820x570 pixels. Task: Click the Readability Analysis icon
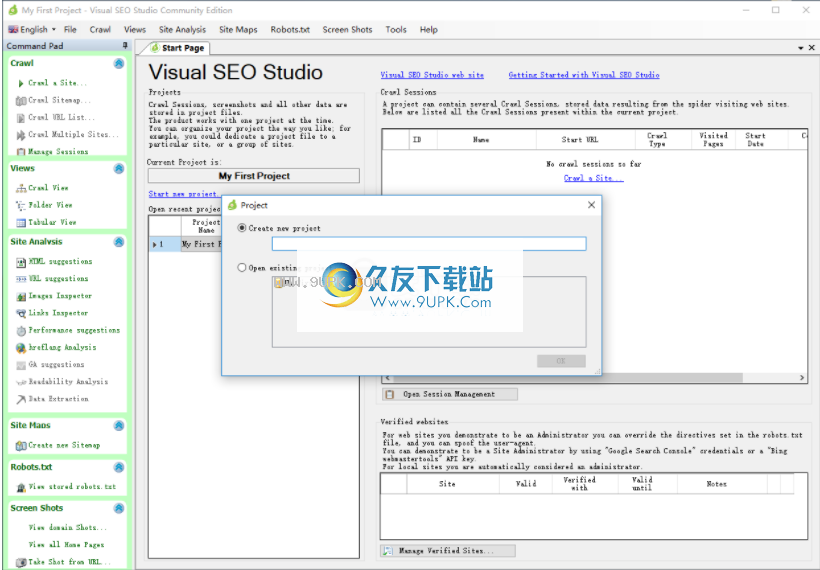pyautogui.click(x=21, y=382)
